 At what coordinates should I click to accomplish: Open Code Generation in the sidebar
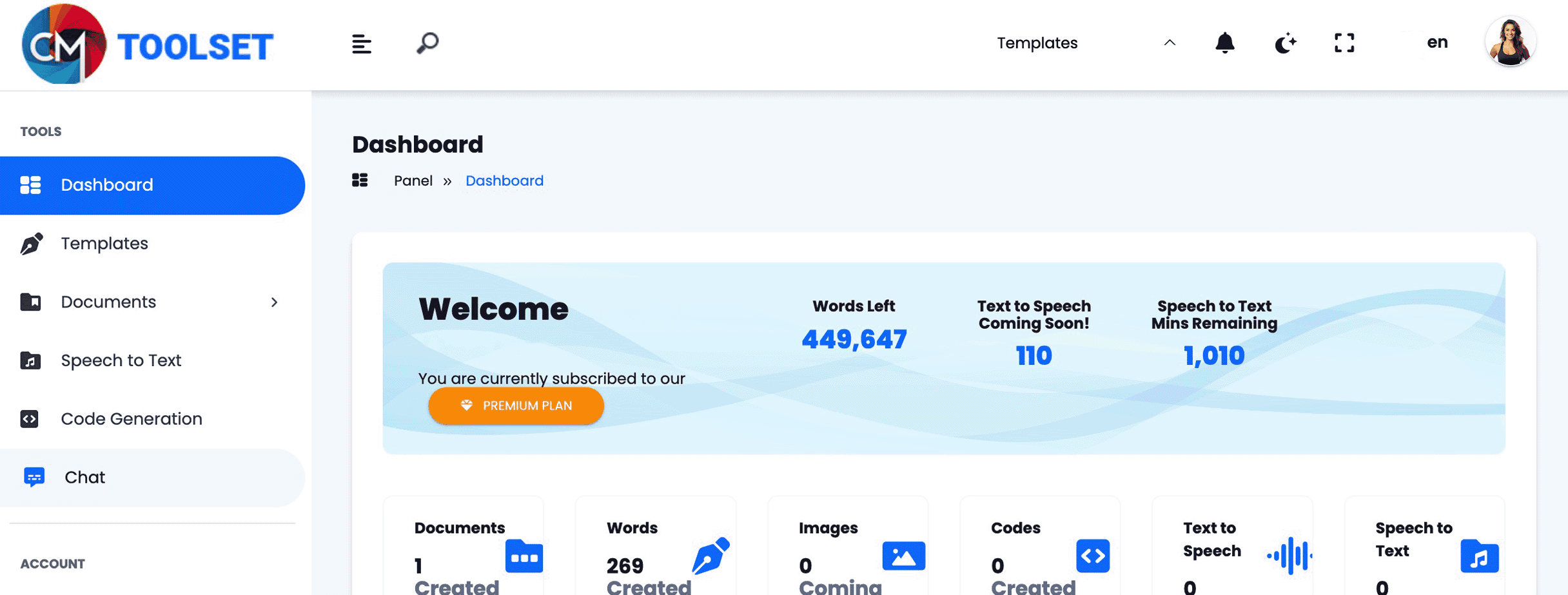(x=152, y=419)
